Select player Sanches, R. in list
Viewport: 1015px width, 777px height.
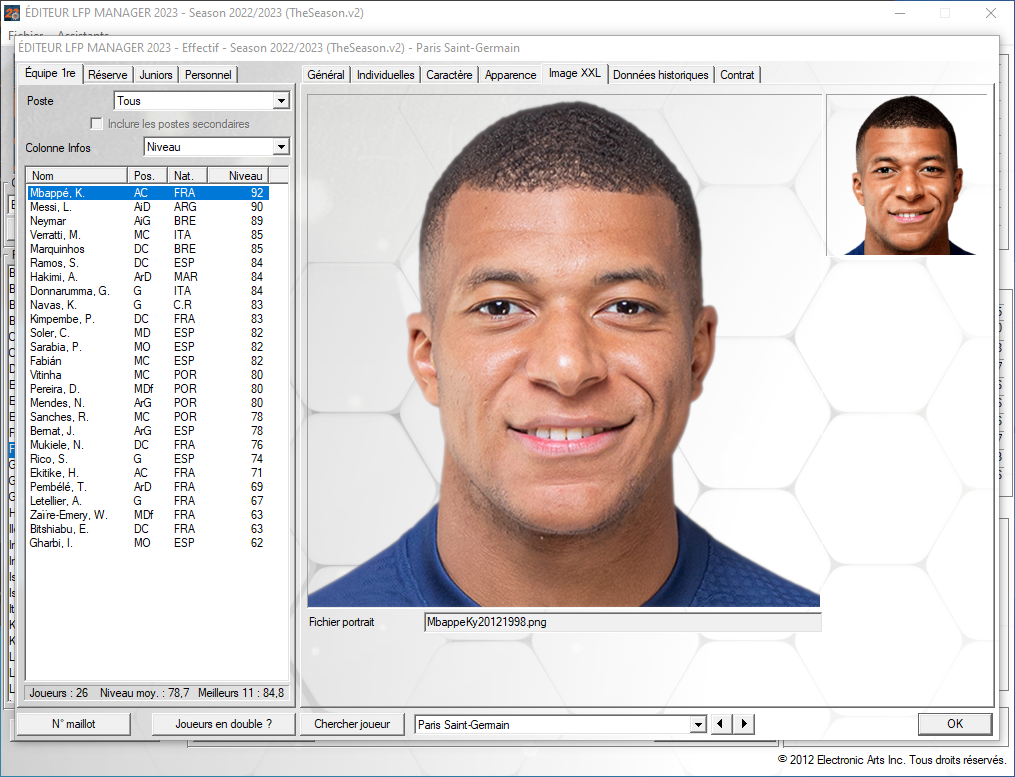[x=148, y=417]
